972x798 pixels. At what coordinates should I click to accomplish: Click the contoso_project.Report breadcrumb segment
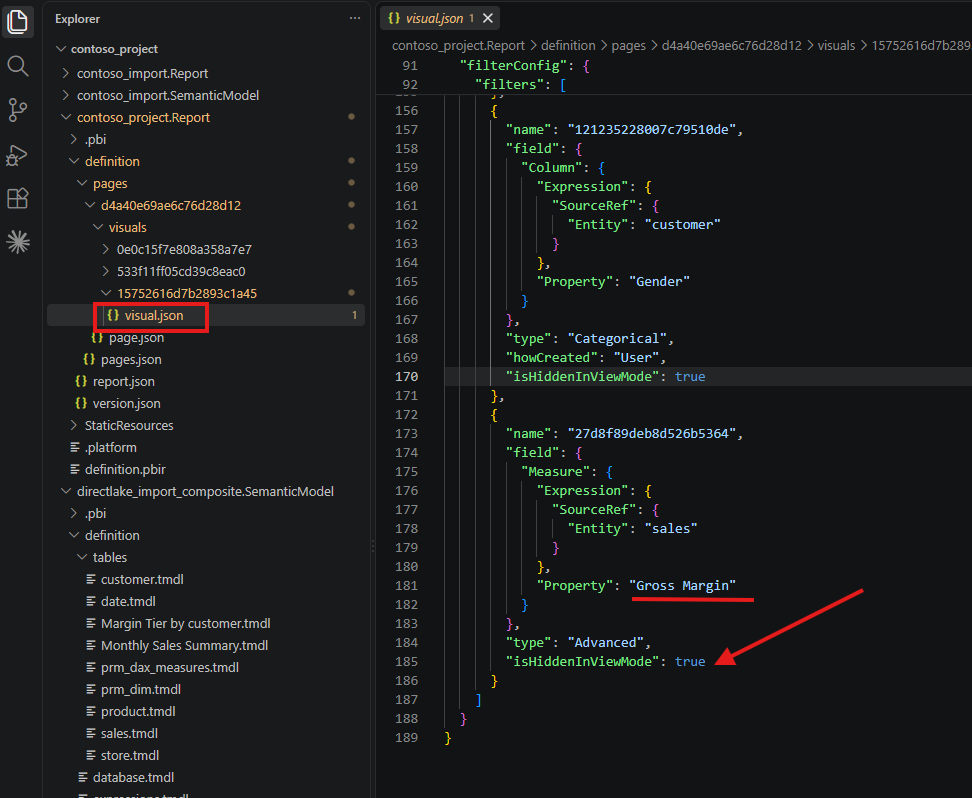(458, 45)
